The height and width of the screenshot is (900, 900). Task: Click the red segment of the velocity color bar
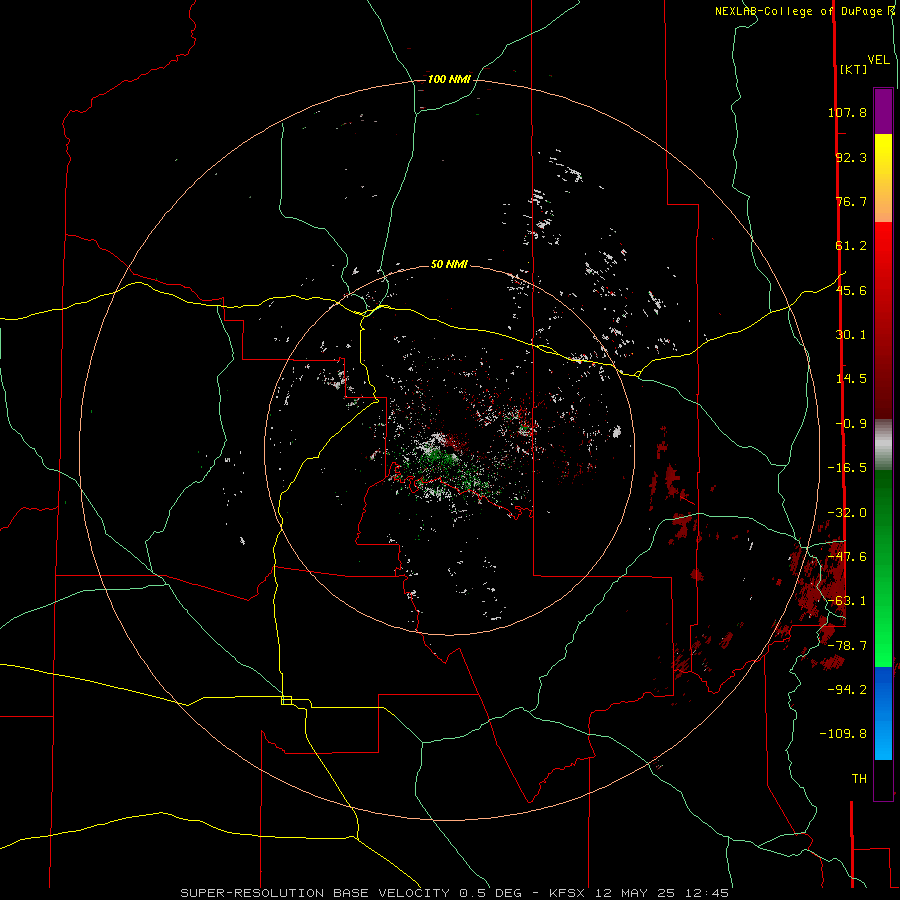883,320
